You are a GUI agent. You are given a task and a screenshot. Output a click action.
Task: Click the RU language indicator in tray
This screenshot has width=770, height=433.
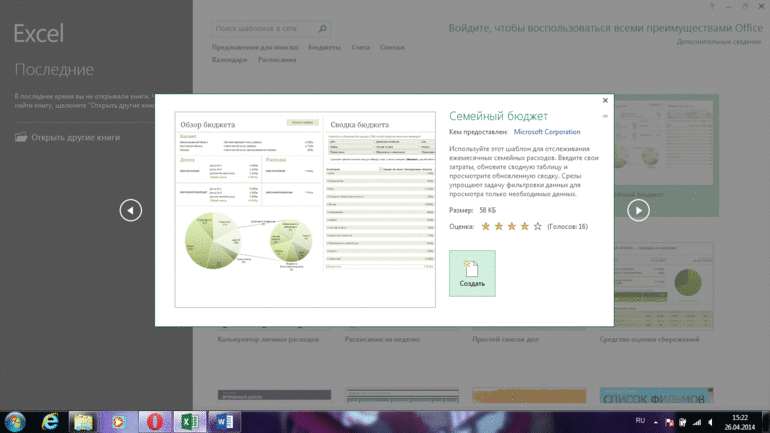pyautogui.click(x=640, y=421)
